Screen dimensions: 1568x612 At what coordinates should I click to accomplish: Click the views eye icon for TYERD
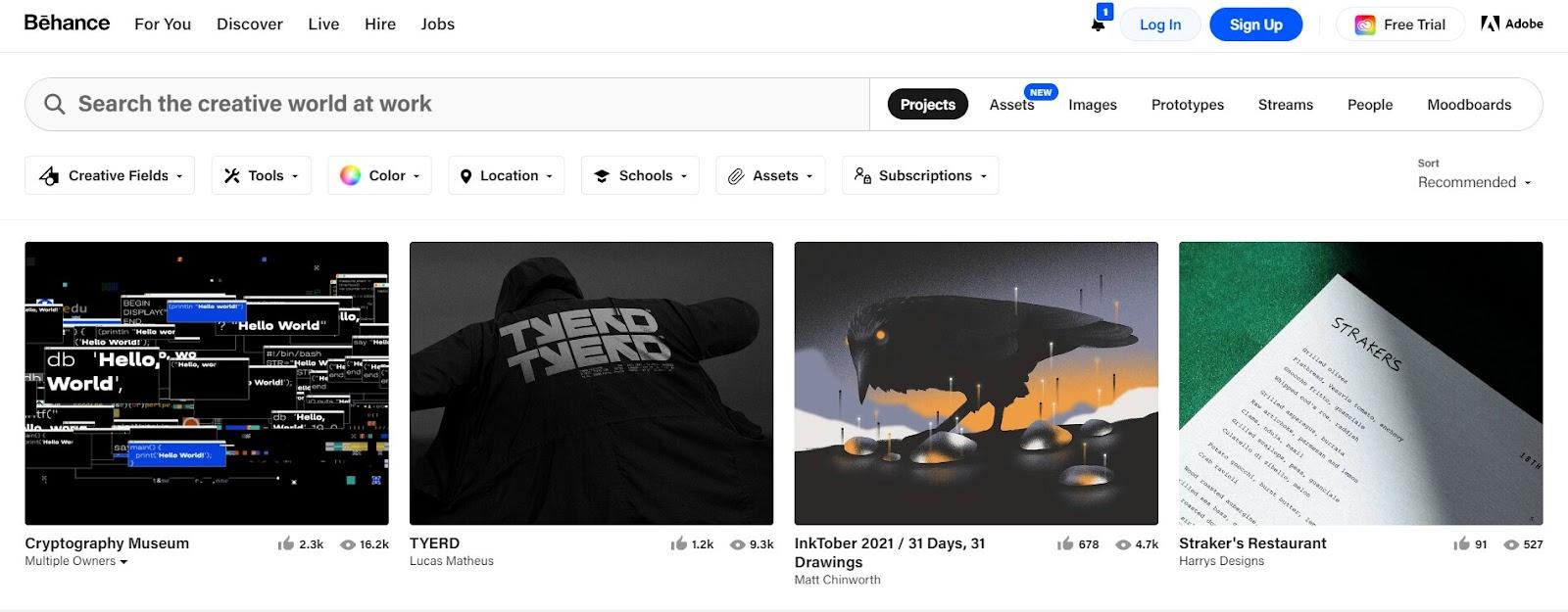(x=737, y=544)
